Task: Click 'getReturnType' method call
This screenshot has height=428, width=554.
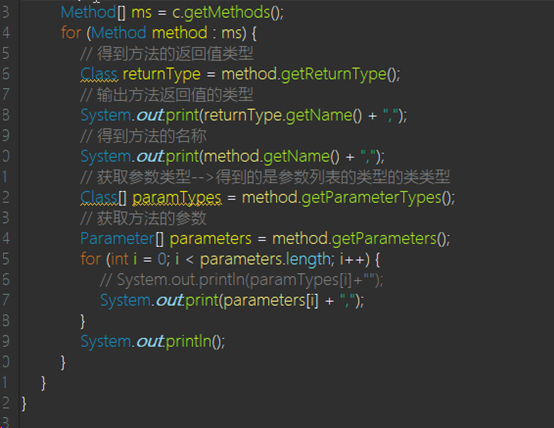Action: coord(334,75)
